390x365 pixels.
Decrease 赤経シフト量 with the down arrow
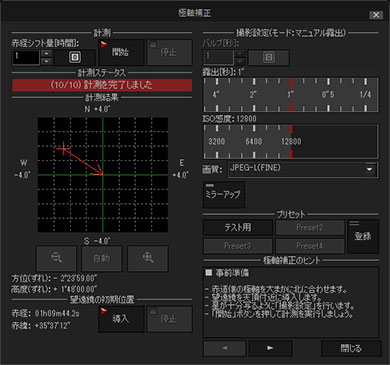47,61
